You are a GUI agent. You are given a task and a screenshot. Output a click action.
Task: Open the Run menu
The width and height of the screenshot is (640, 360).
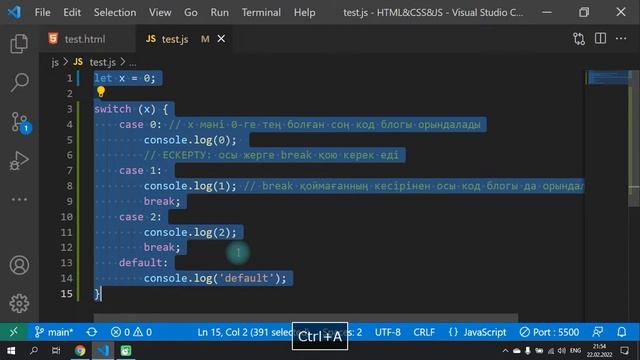[220, 13]
